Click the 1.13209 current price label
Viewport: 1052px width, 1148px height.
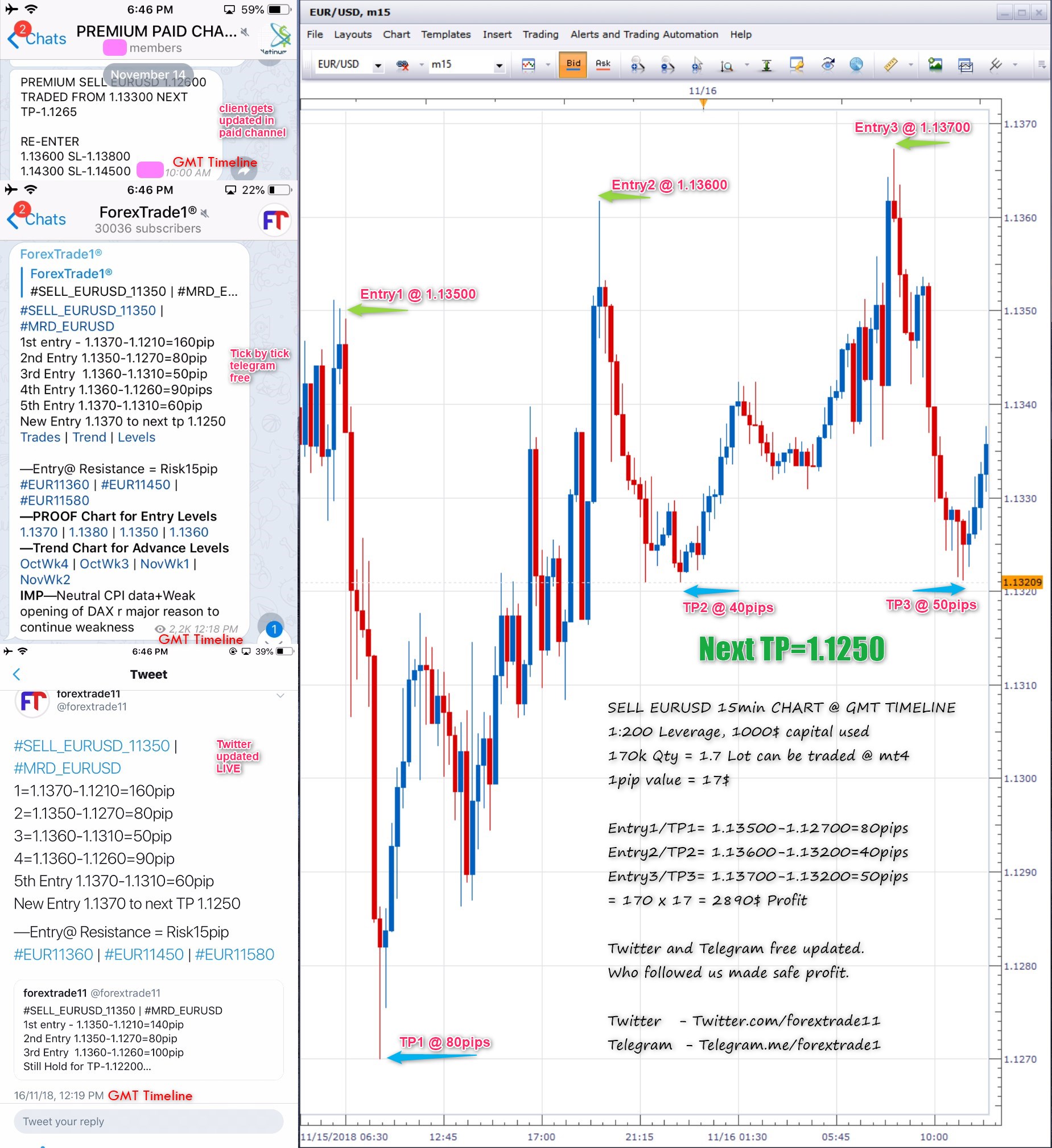click(x=1022, y=582)
